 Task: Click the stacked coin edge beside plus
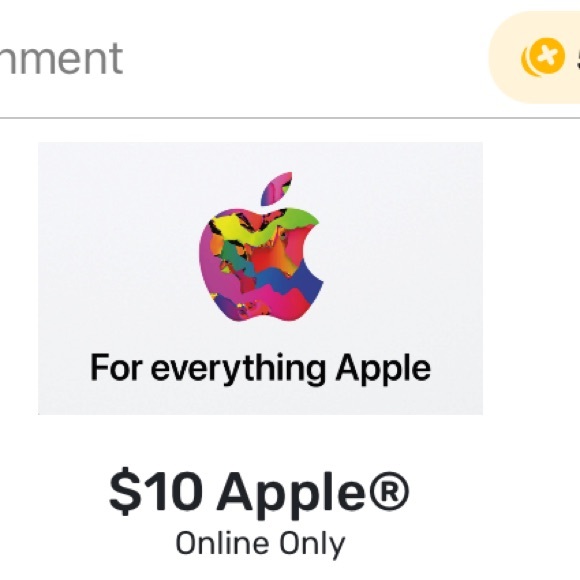click(526, 63)
